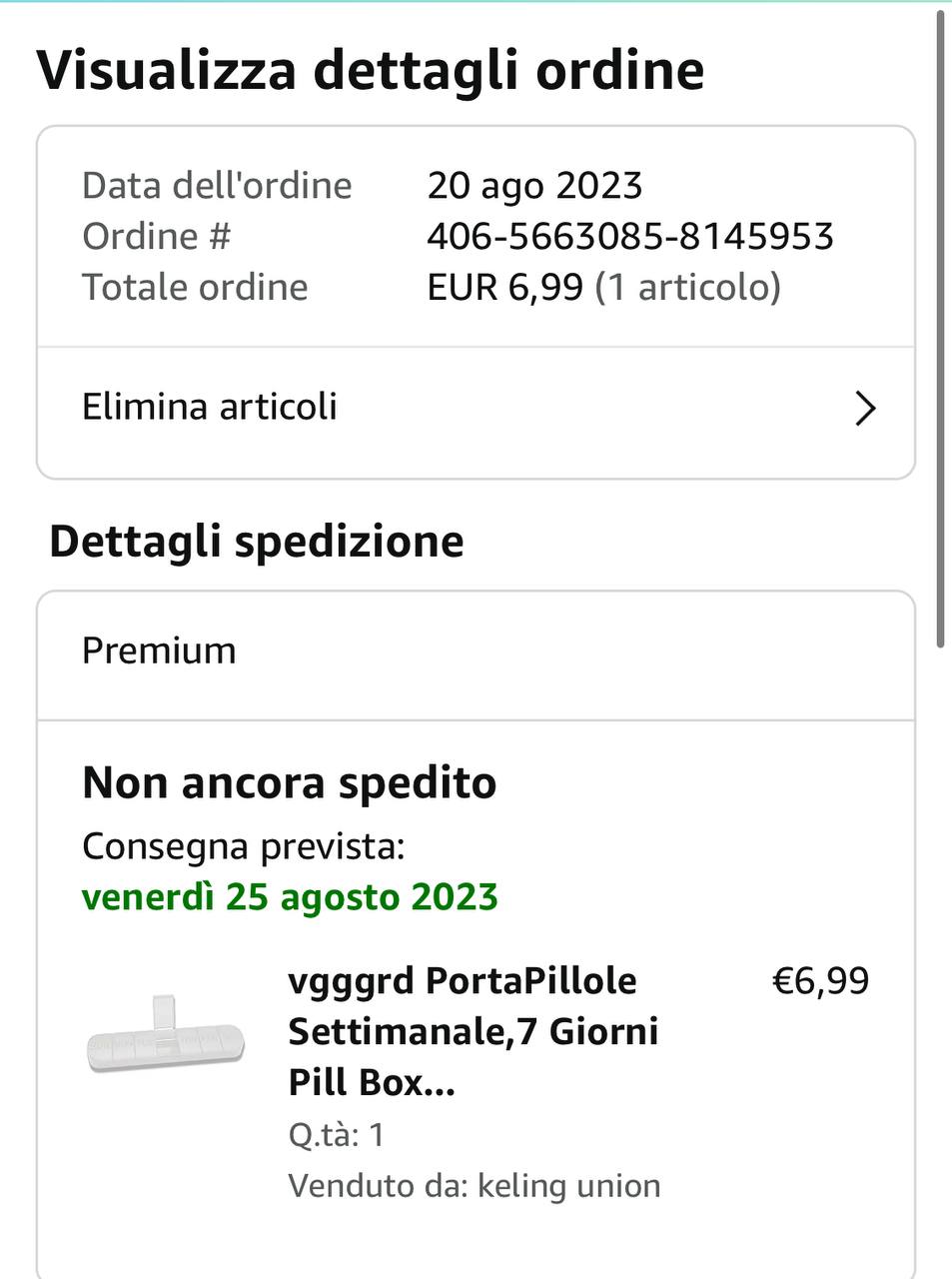Tap the (1 articolo) item count
This screenshot has height=1279, width=952.
coord(687,288)
